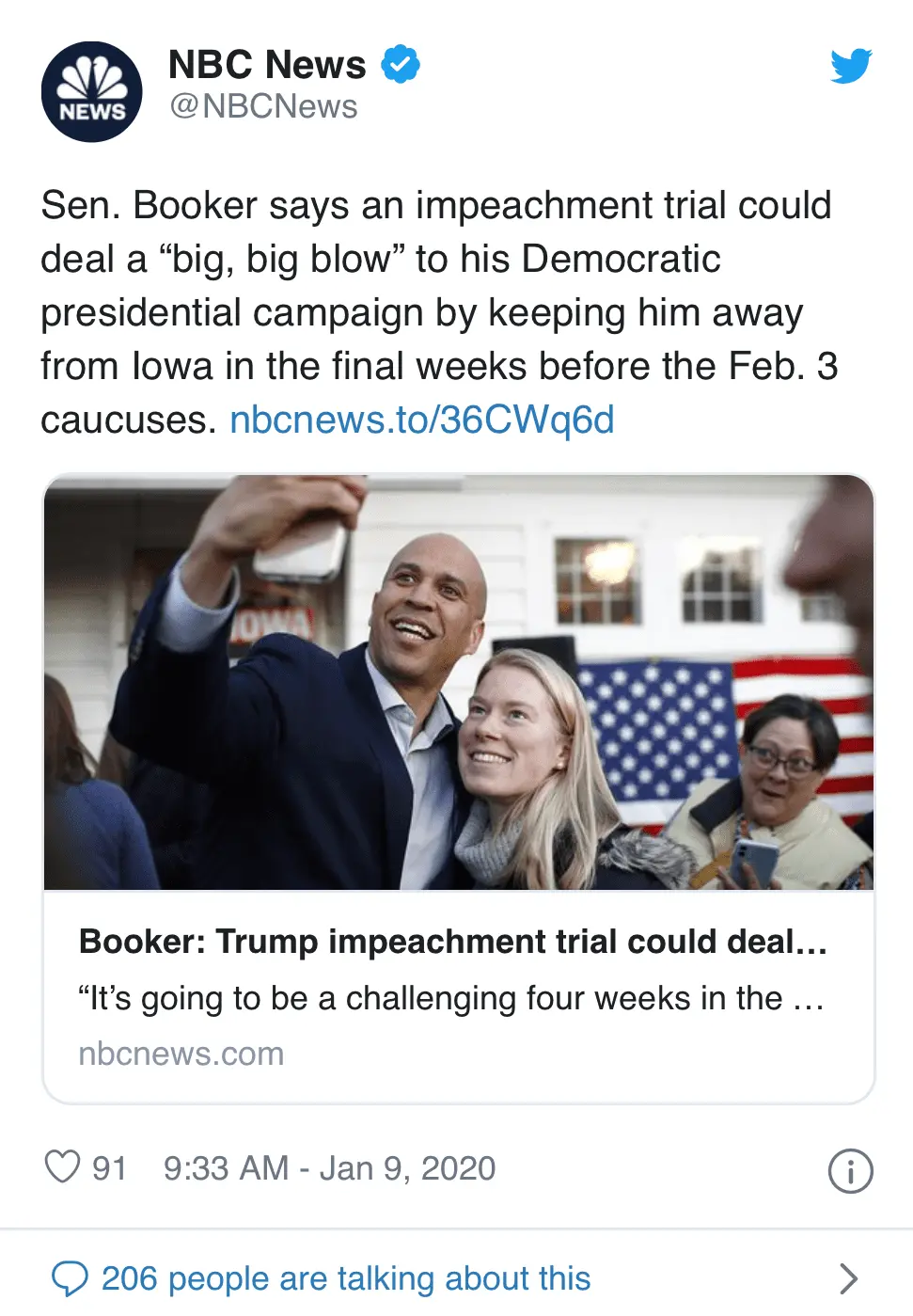This screenshot has width=913, height=1316.
Task: Open the "Booker: Trump impeachment trial" headline
Action: [x=453, y=942]
